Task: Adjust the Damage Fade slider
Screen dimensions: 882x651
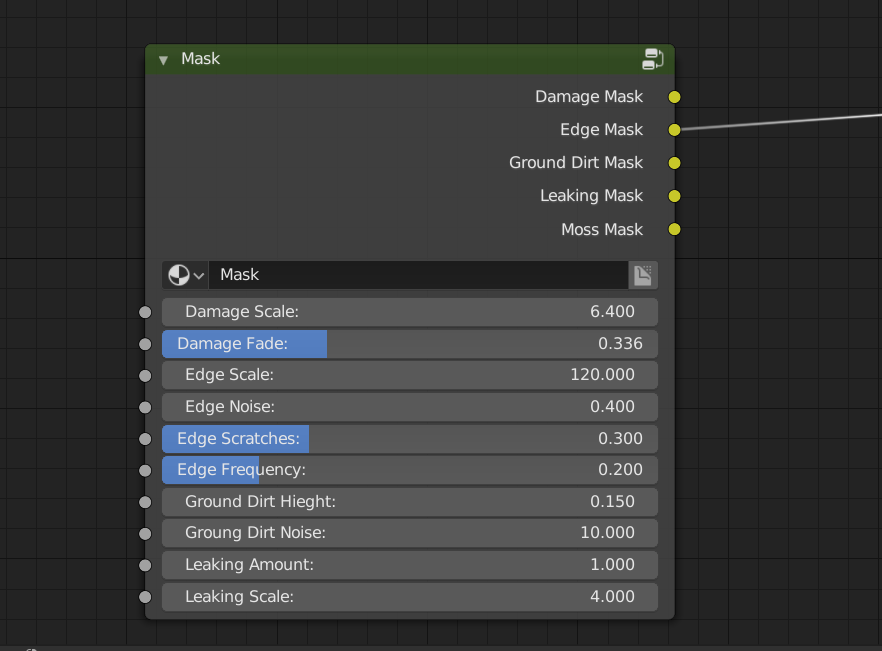Action: coord(410,344)
